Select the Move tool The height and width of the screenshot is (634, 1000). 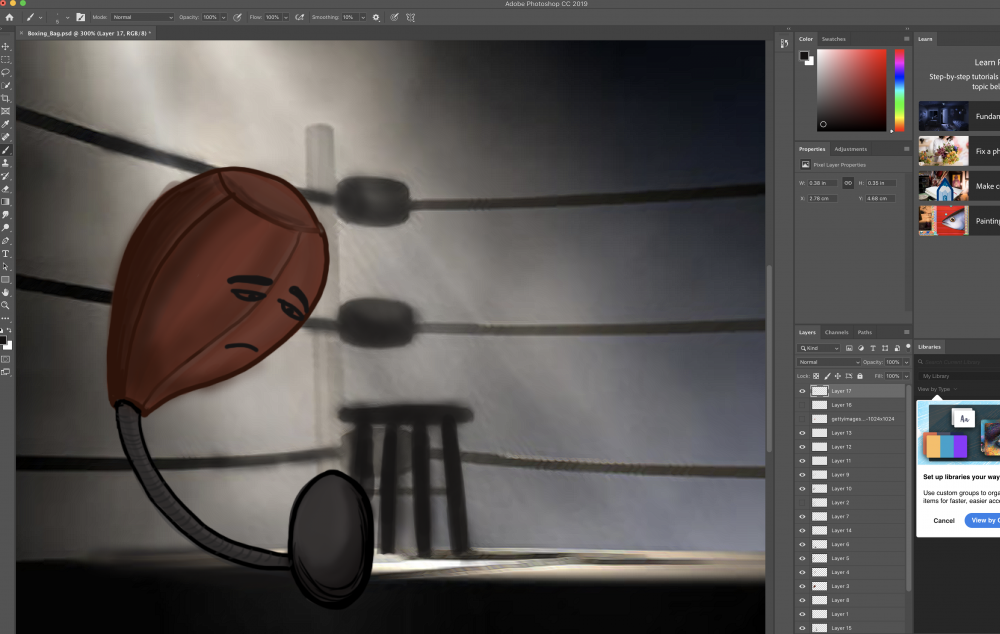pos(6,47)
